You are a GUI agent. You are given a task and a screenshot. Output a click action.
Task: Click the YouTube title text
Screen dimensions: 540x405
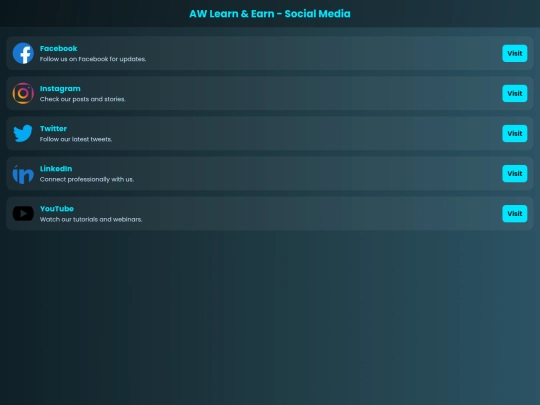point(57,209)
